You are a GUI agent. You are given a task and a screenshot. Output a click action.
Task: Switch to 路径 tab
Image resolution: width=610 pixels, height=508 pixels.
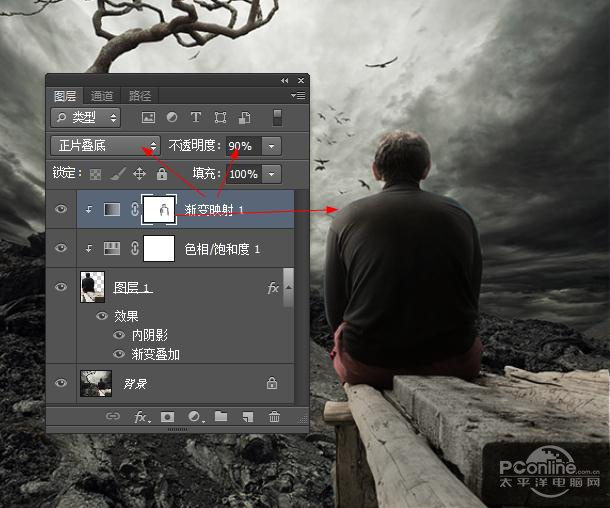pyautogui.click(x=140, y=96)
